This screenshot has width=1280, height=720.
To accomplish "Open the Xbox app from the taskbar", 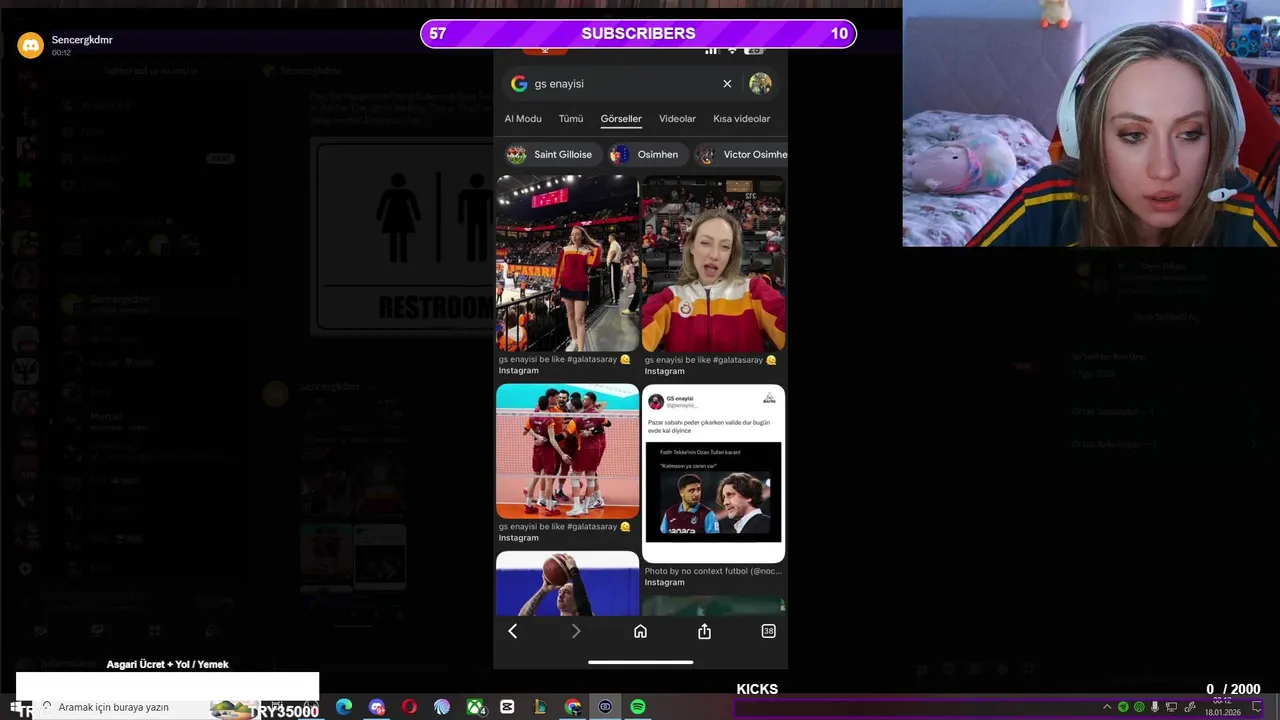I will point(475,707).
